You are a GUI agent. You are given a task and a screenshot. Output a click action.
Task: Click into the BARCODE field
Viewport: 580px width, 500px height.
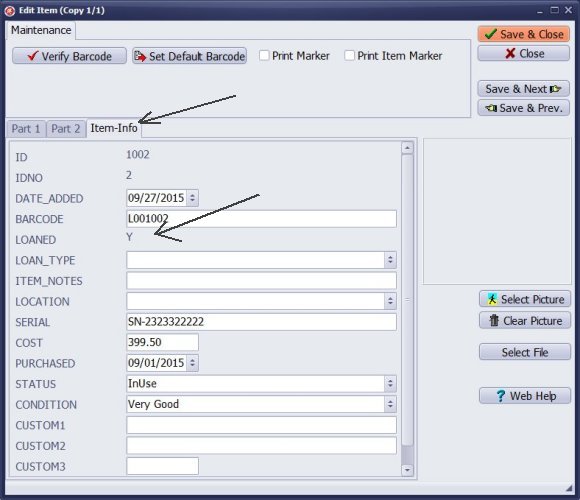click(x=262, y=219)
